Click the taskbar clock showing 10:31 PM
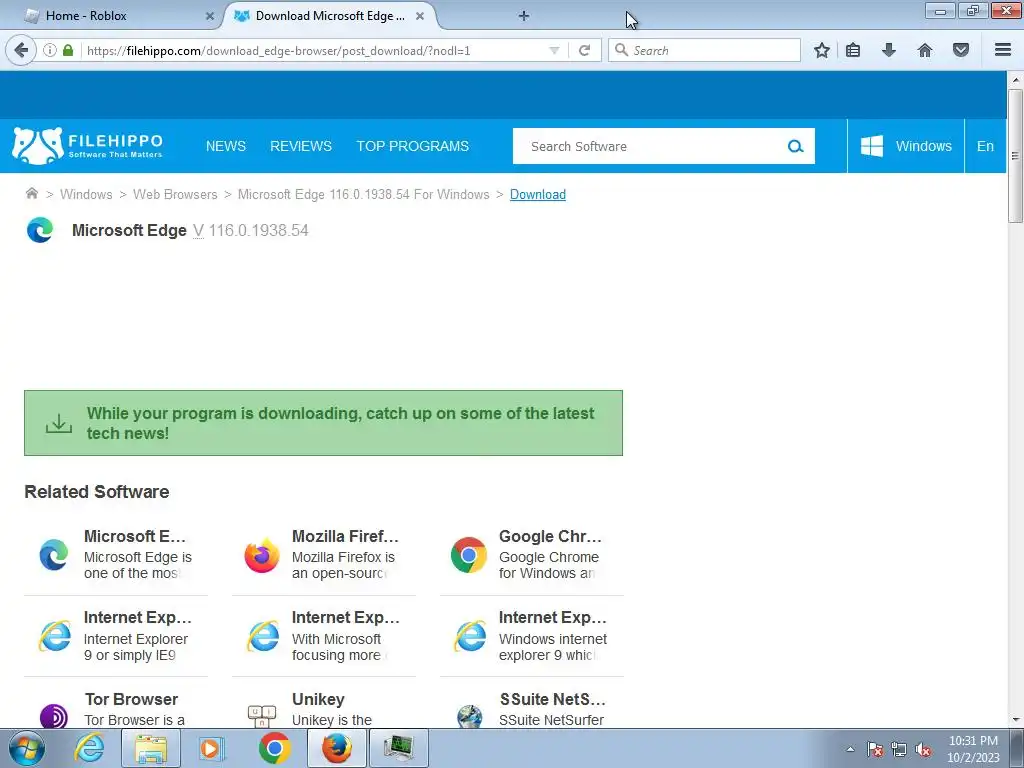Screen dimensions: 1024x768 pos(973,749)
